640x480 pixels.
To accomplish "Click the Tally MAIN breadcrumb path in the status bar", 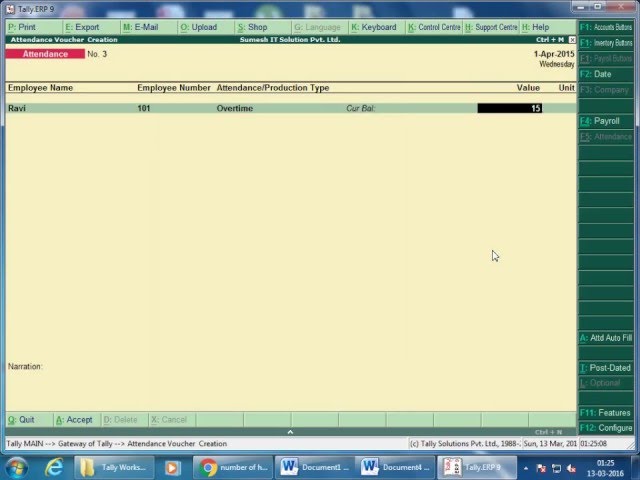I will pos(116,444).
